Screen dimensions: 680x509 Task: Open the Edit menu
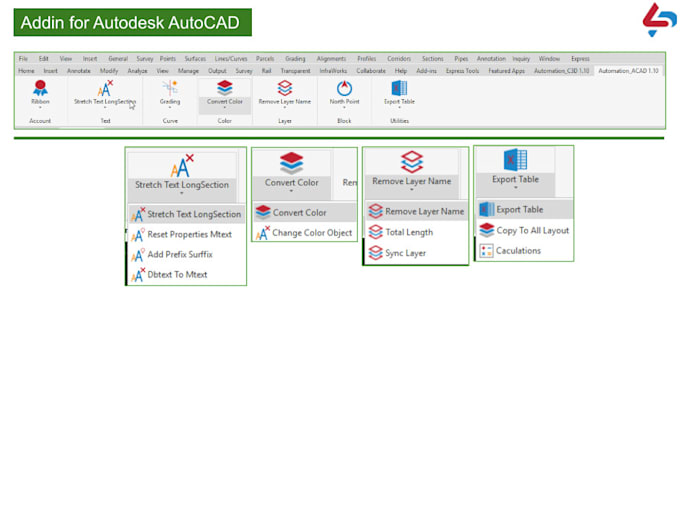[43, 59]
